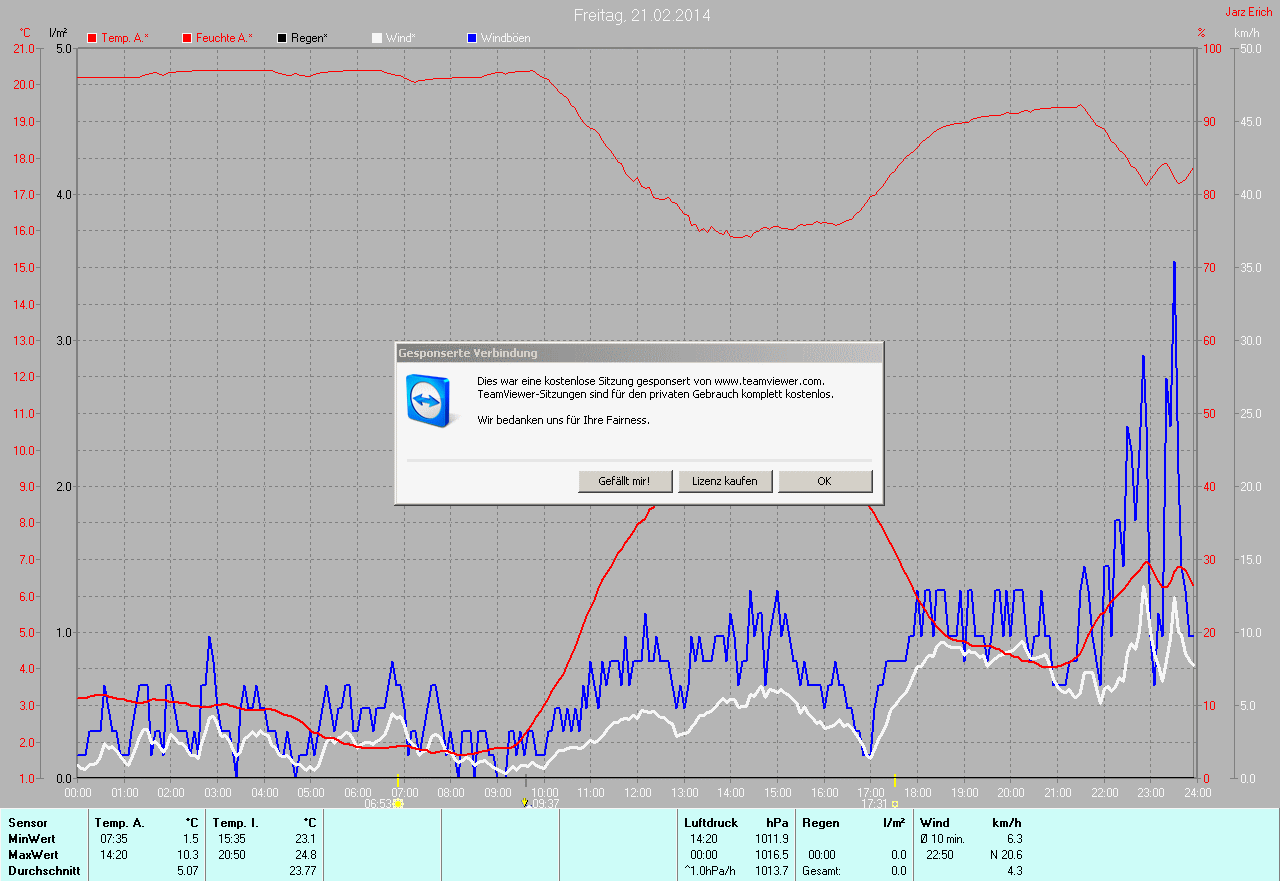Image resolution: width=1280 pixels, height=881 pixels.
Task: Click the indoor maximum value '24.8'
Action: (306, 855)
